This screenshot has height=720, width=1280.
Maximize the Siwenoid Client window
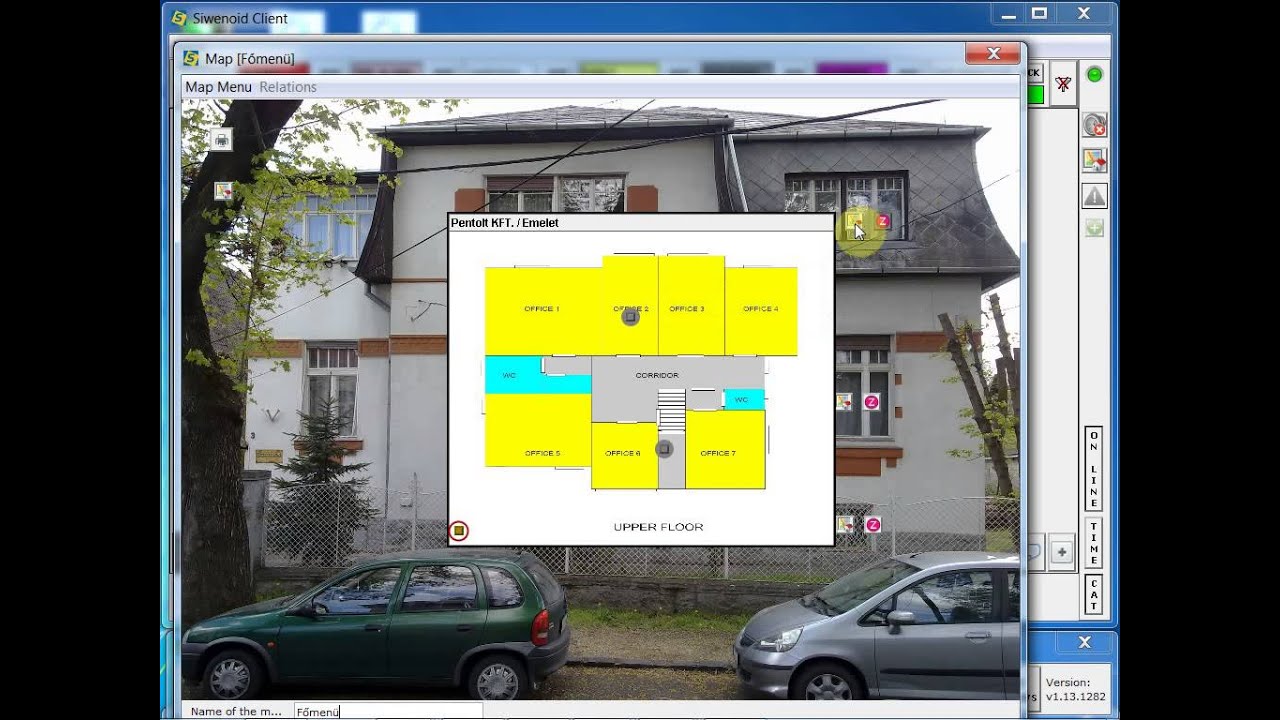(x=1039, y=13)
